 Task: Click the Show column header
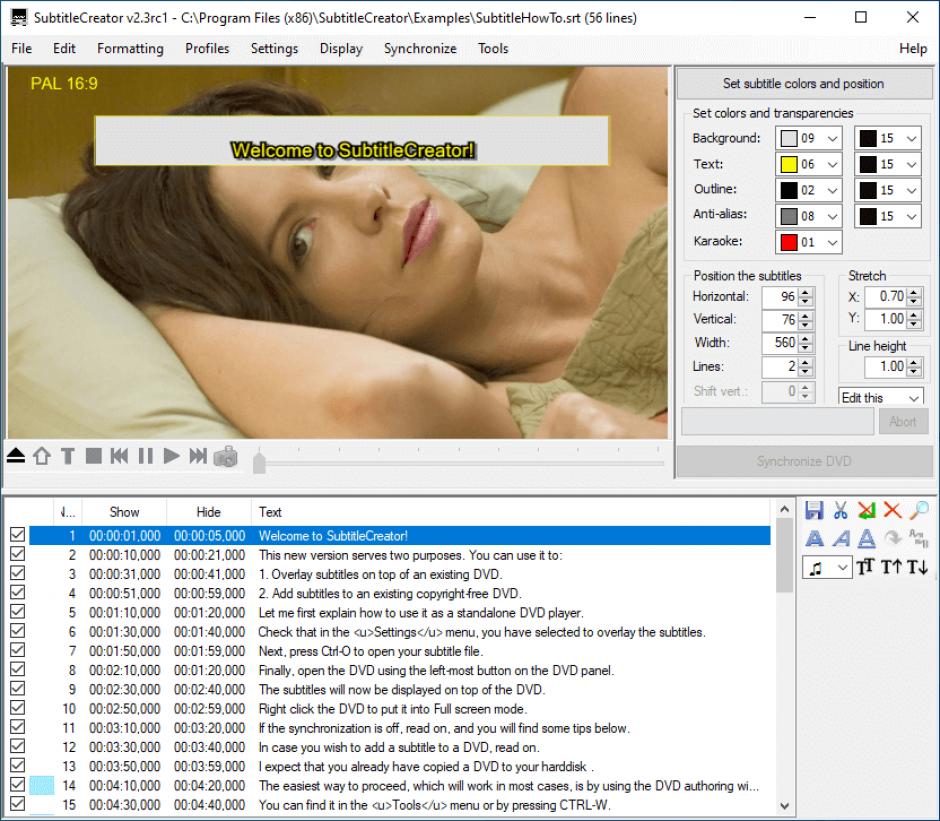click(x=124, y=512)
